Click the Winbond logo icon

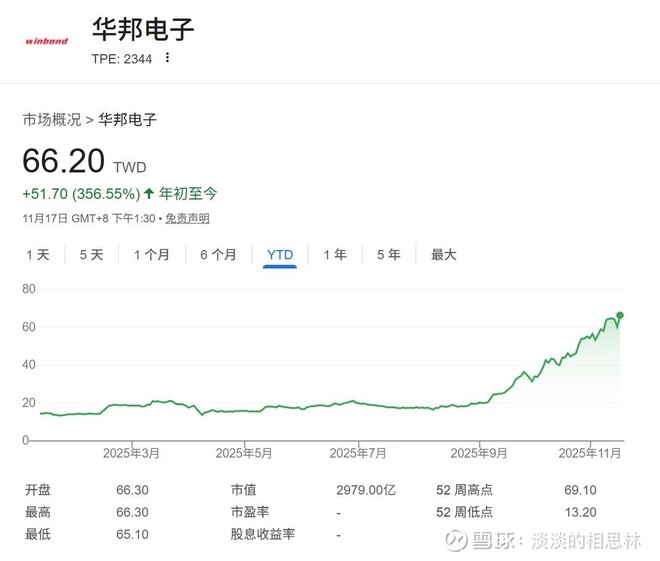[x=47, y=41]
